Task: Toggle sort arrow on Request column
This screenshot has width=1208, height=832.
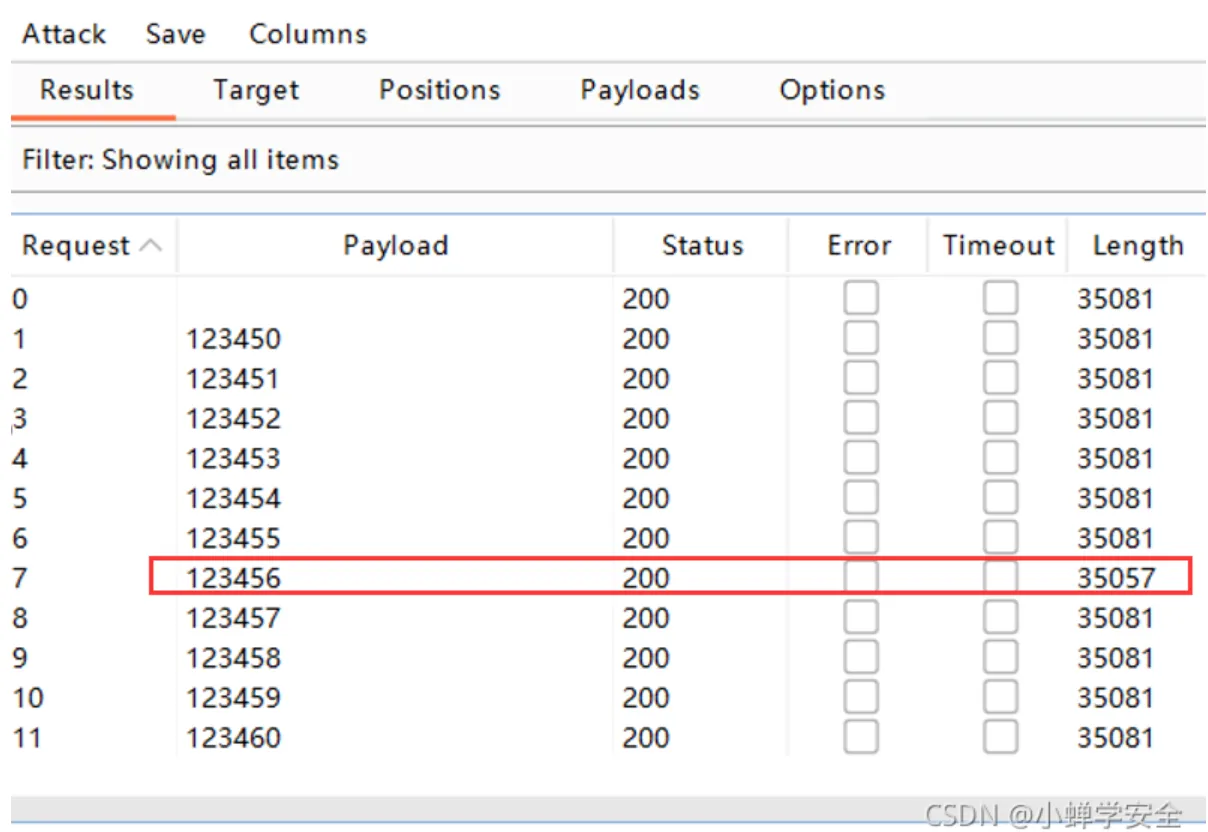Action: pyautogui.click(x=150, y=245)
